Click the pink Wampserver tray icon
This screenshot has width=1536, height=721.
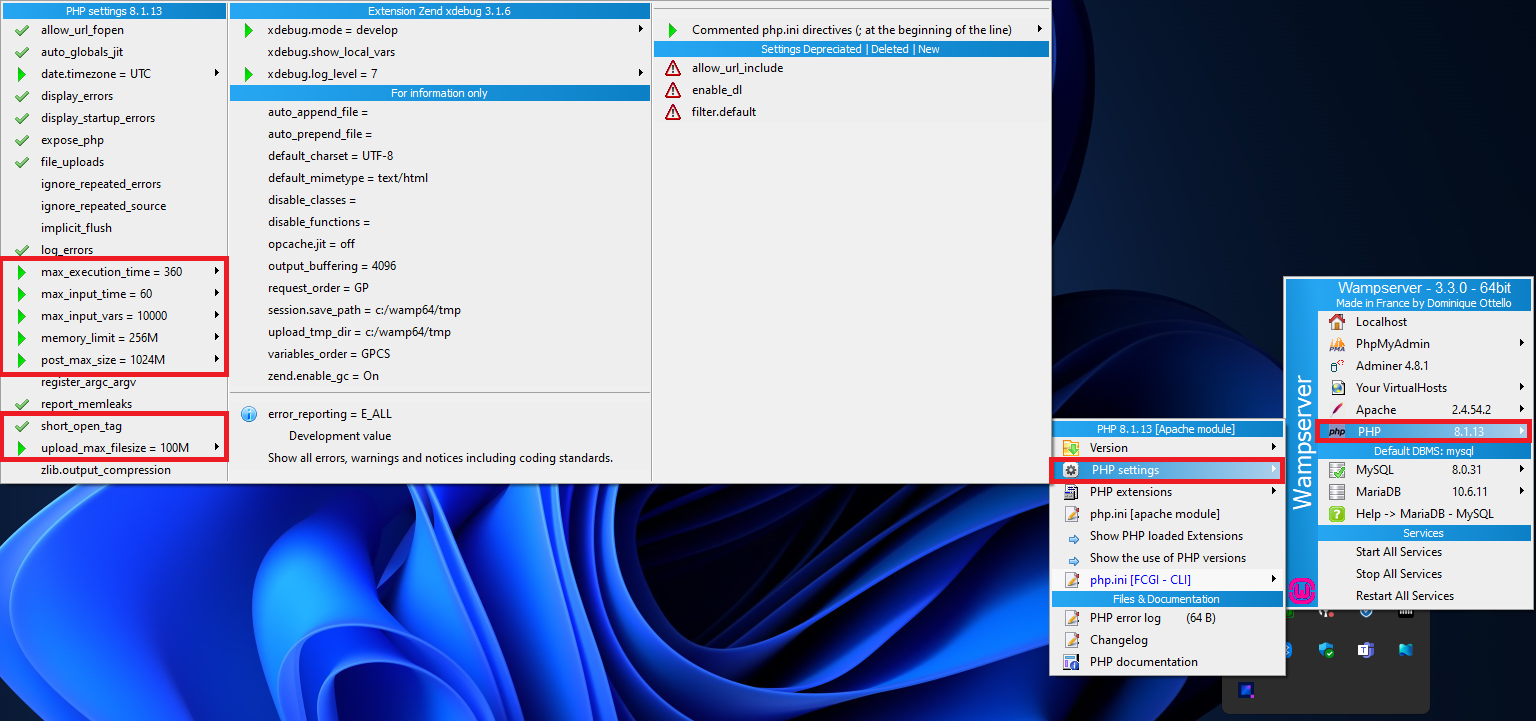1302,591
